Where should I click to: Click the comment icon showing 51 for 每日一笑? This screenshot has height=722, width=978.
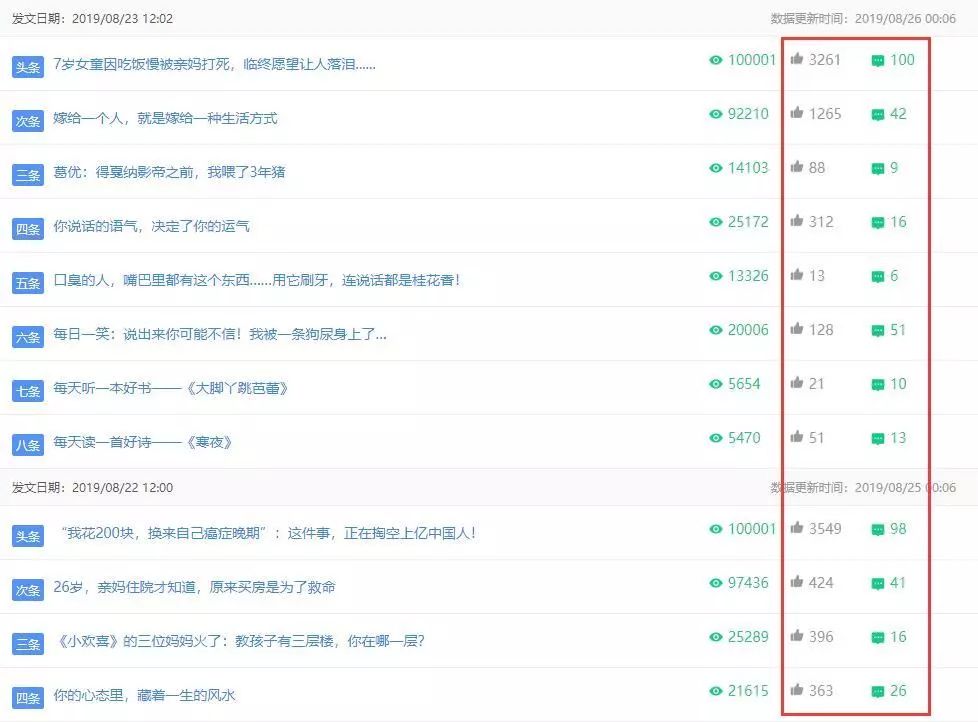pos(878,330)
